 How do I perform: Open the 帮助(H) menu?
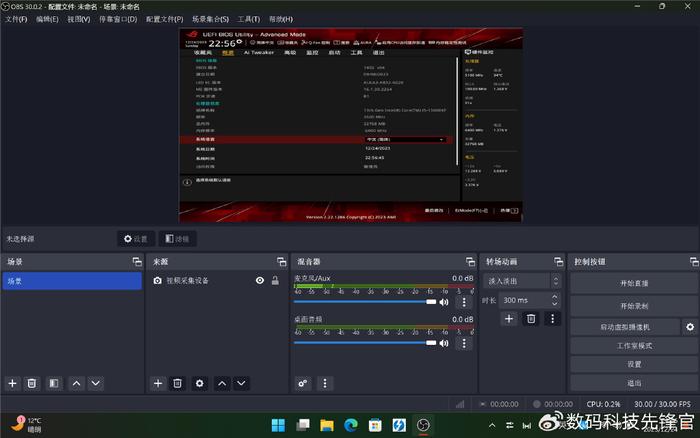[x=281, y=19]
